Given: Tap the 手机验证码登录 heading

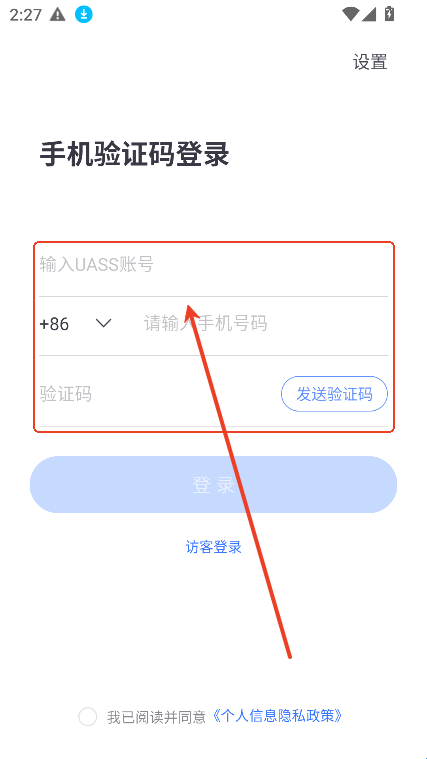Looking at the screenshot, I should click(135, 155).
